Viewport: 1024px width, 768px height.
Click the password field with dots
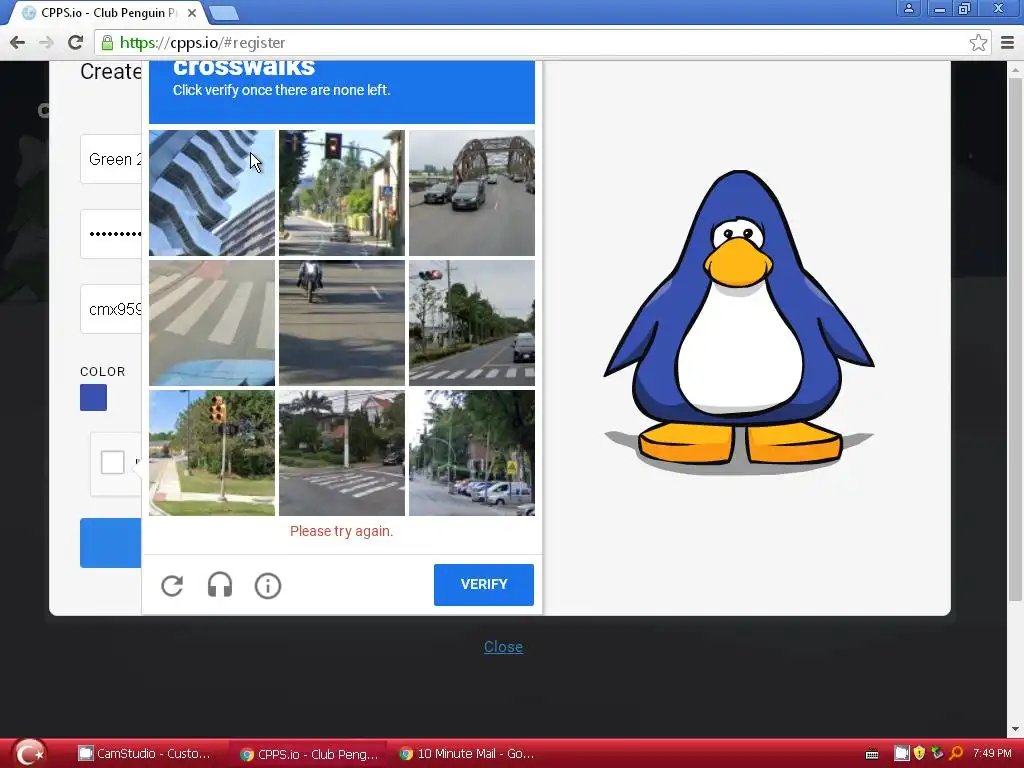click(111, 234)
